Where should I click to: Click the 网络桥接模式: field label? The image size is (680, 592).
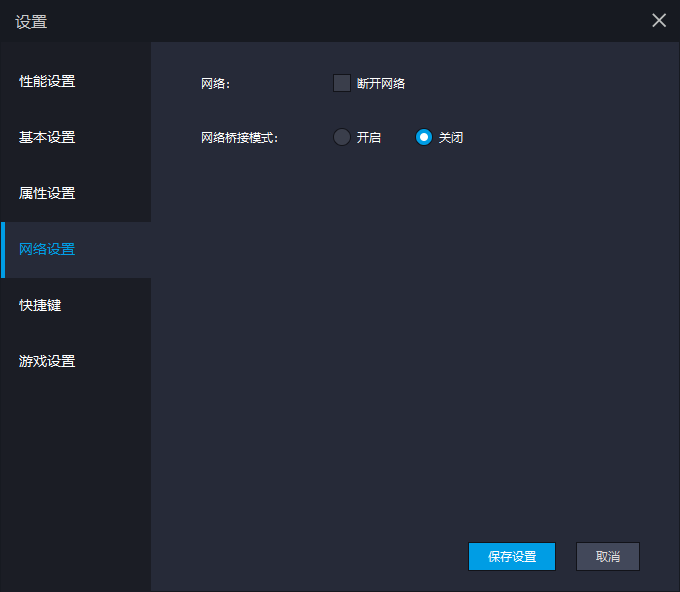pyautogui.click(x=239, y=138)
